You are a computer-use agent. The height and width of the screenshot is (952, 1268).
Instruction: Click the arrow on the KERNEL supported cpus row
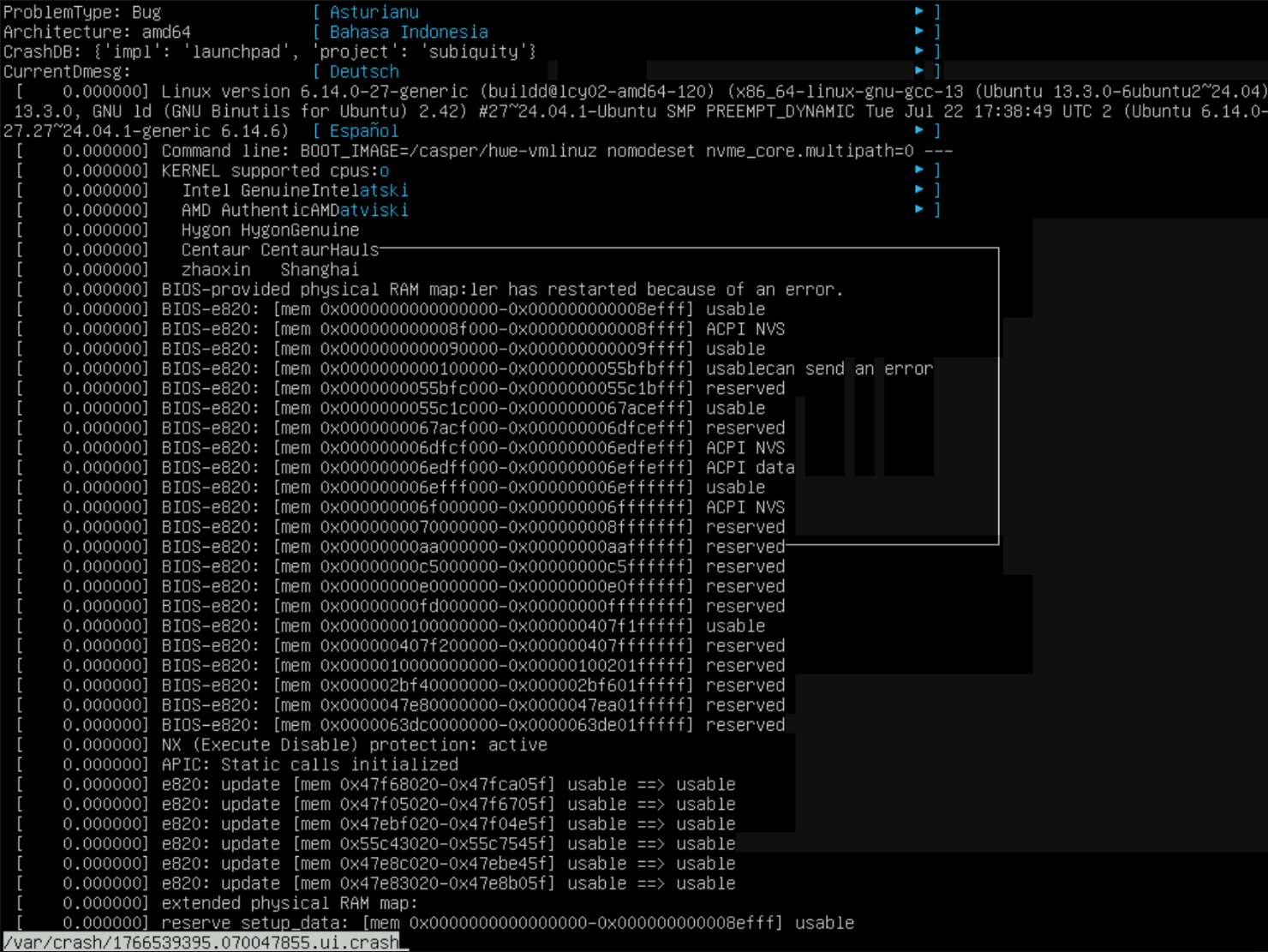(918, 170)
